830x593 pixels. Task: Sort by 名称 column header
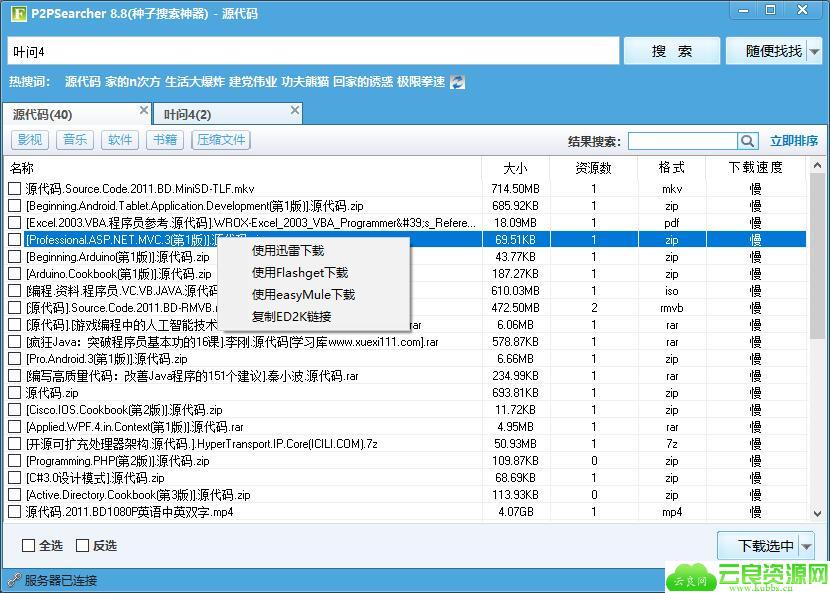[x=243, y=168]
